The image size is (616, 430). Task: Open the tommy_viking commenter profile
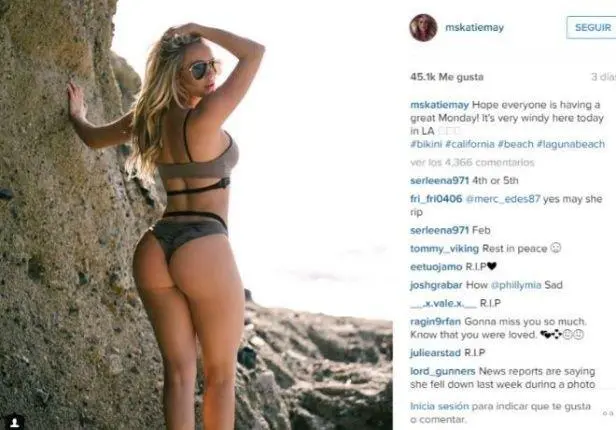[444, 249]
